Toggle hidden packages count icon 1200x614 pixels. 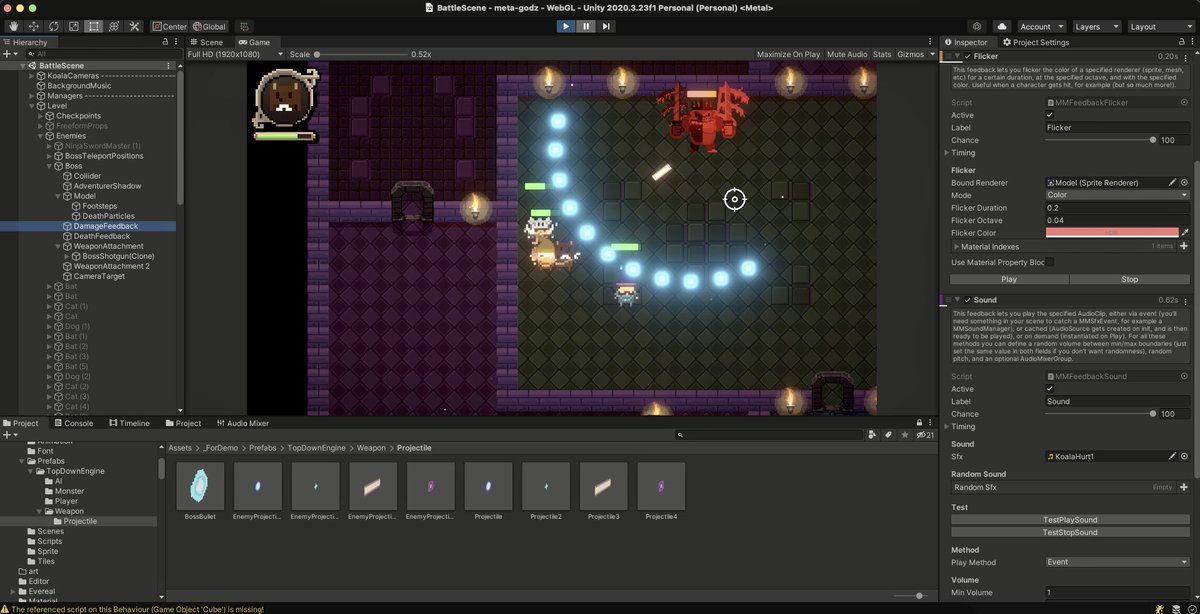click(x=924, y=435)
